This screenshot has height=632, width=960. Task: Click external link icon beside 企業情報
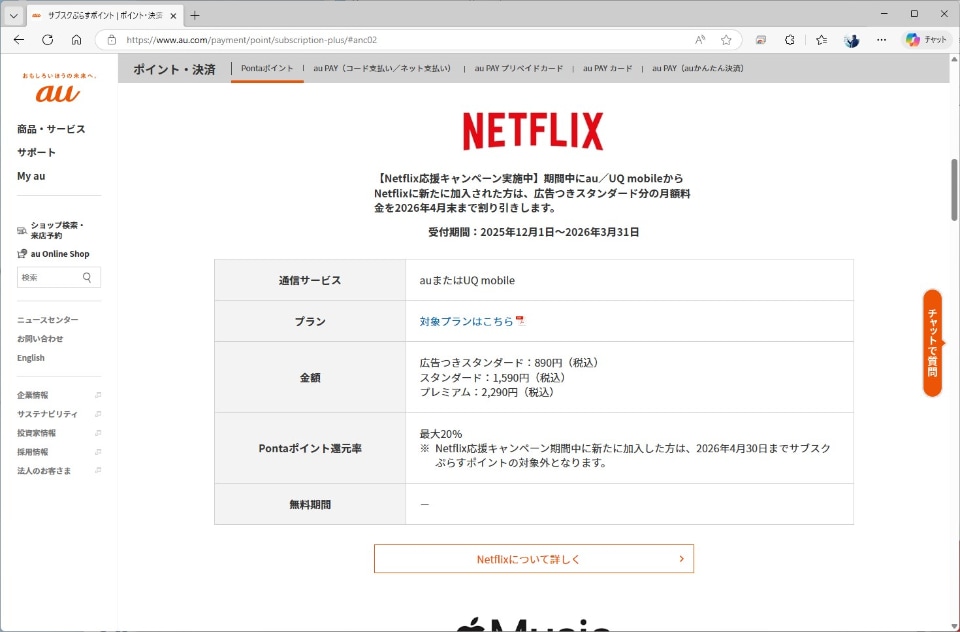tap(98, 395)
